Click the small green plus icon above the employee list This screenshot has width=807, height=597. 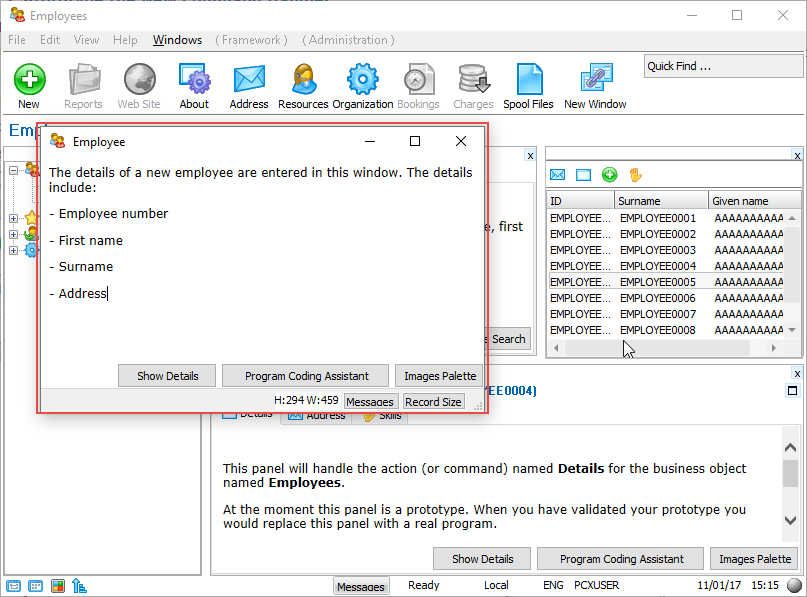pos(609,175)
